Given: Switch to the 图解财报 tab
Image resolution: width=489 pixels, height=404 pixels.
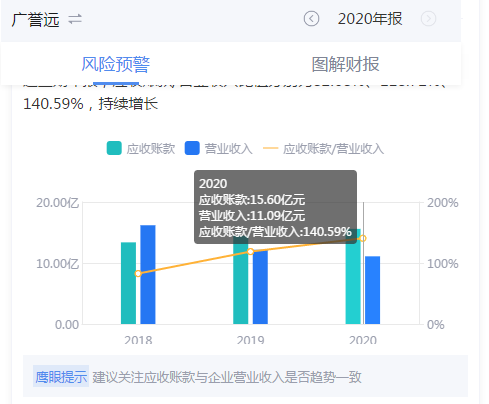Looking at the screenshot, I should coord(345,64).
